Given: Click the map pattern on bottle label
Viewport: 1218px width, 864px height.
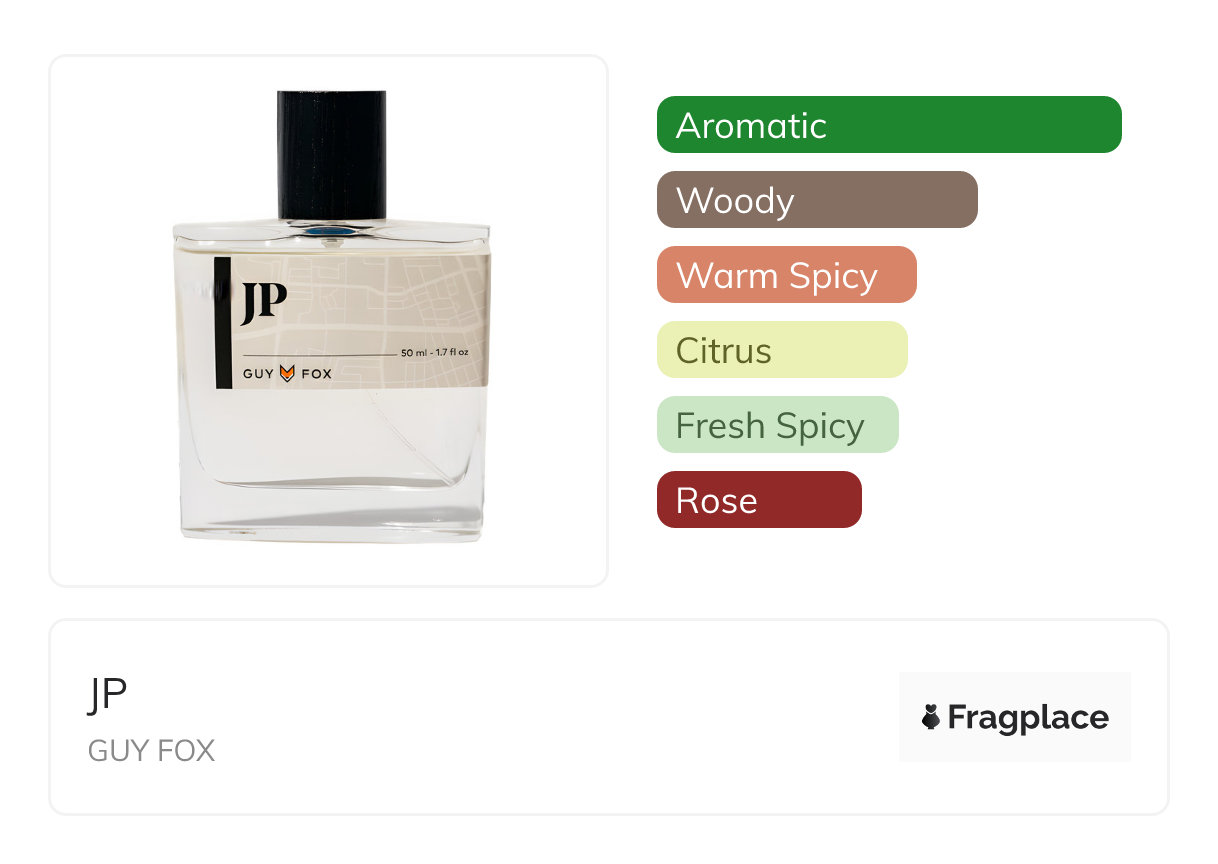Looking at the screenshot, I should click(x=400, y=300).
